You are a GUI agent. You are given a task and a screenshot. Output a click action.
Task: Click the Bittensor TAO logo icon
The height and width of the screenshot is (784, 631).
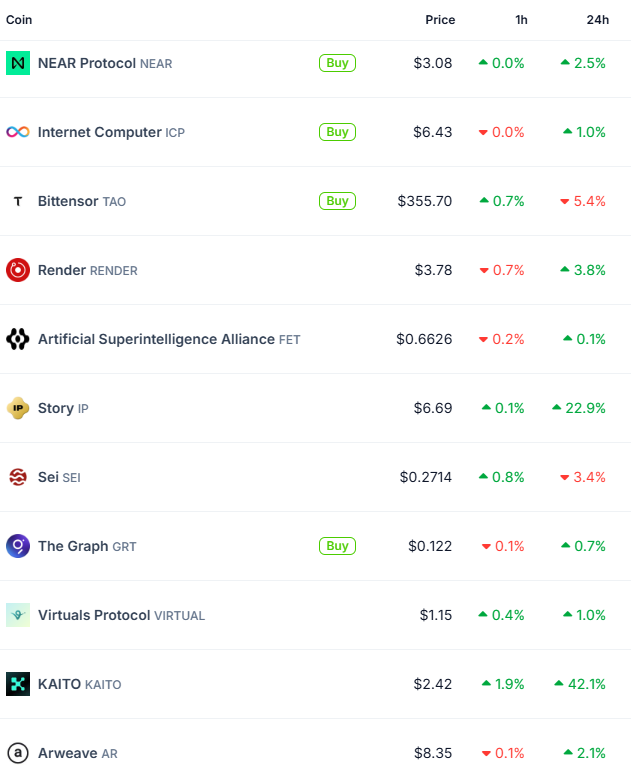pyautogui.click(x=18, y=201)
